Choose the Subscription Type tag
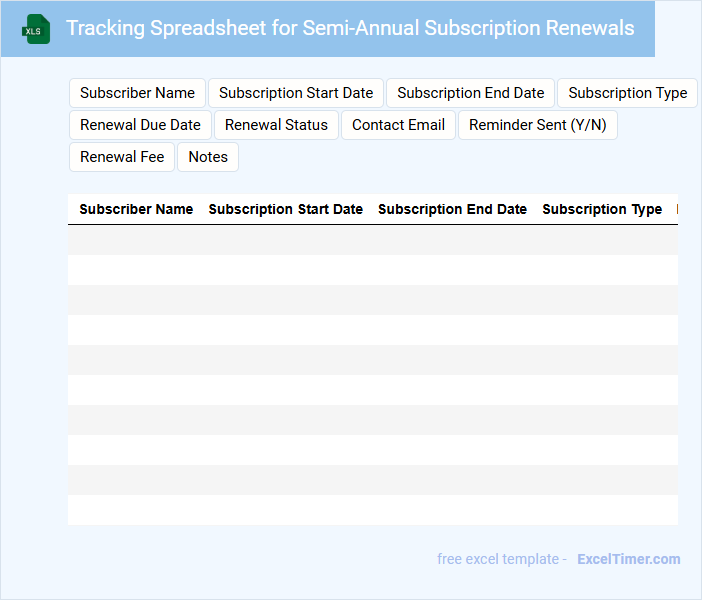 tap(627, 93)
